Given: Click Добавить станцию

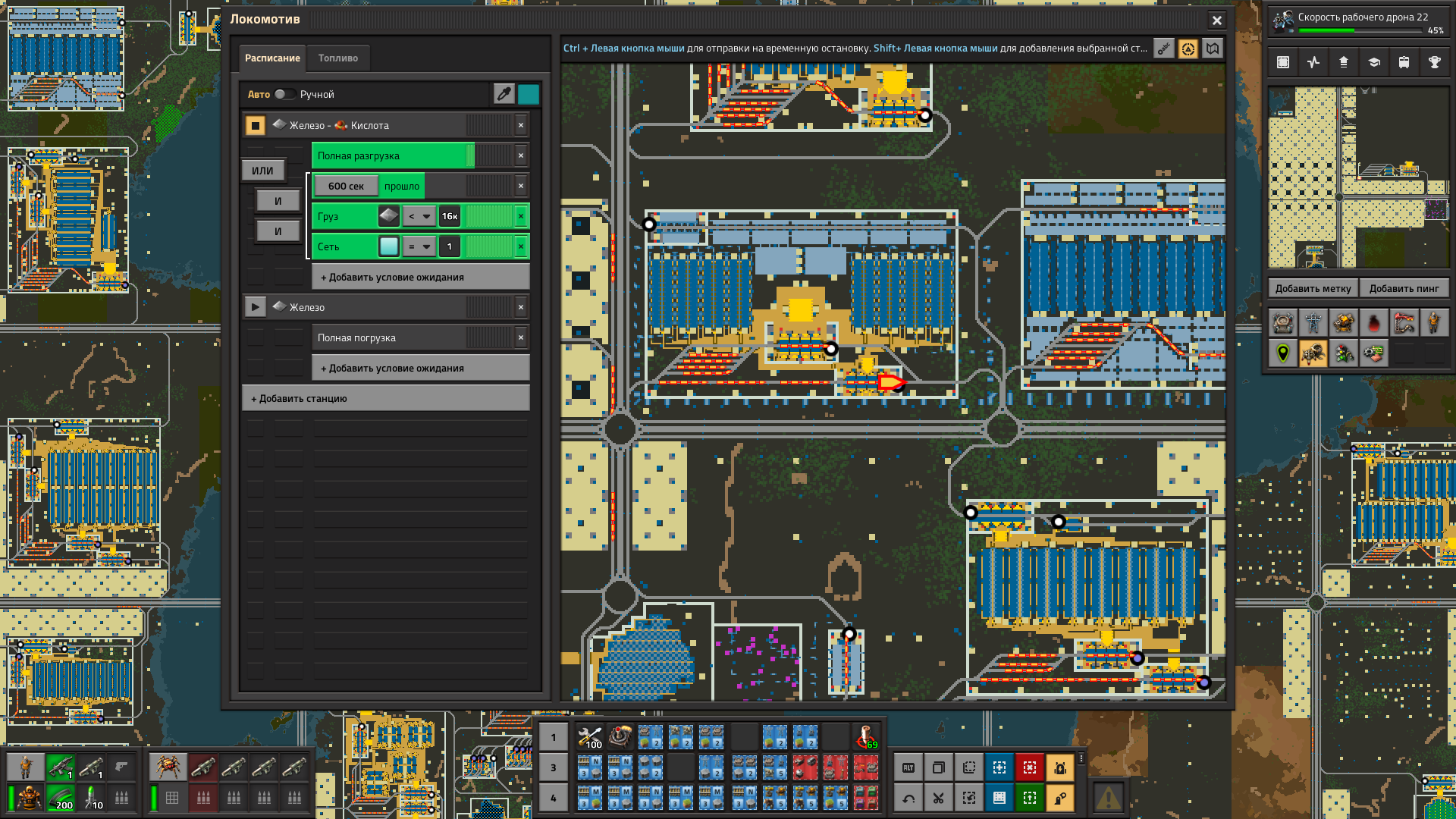Looking at the screenshot, I should (386, 398).
